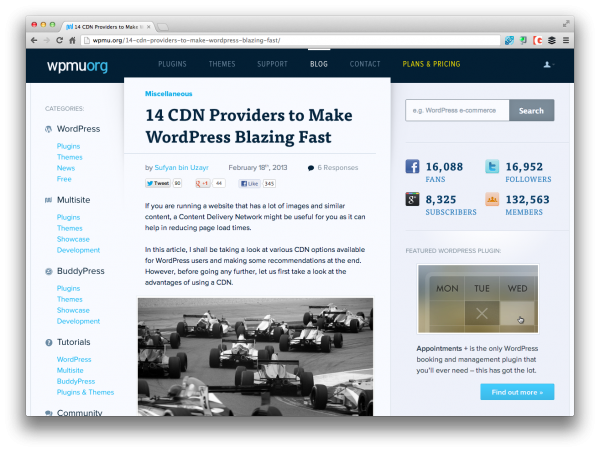Open Plugins under BuddyPress category

point(68,289)
